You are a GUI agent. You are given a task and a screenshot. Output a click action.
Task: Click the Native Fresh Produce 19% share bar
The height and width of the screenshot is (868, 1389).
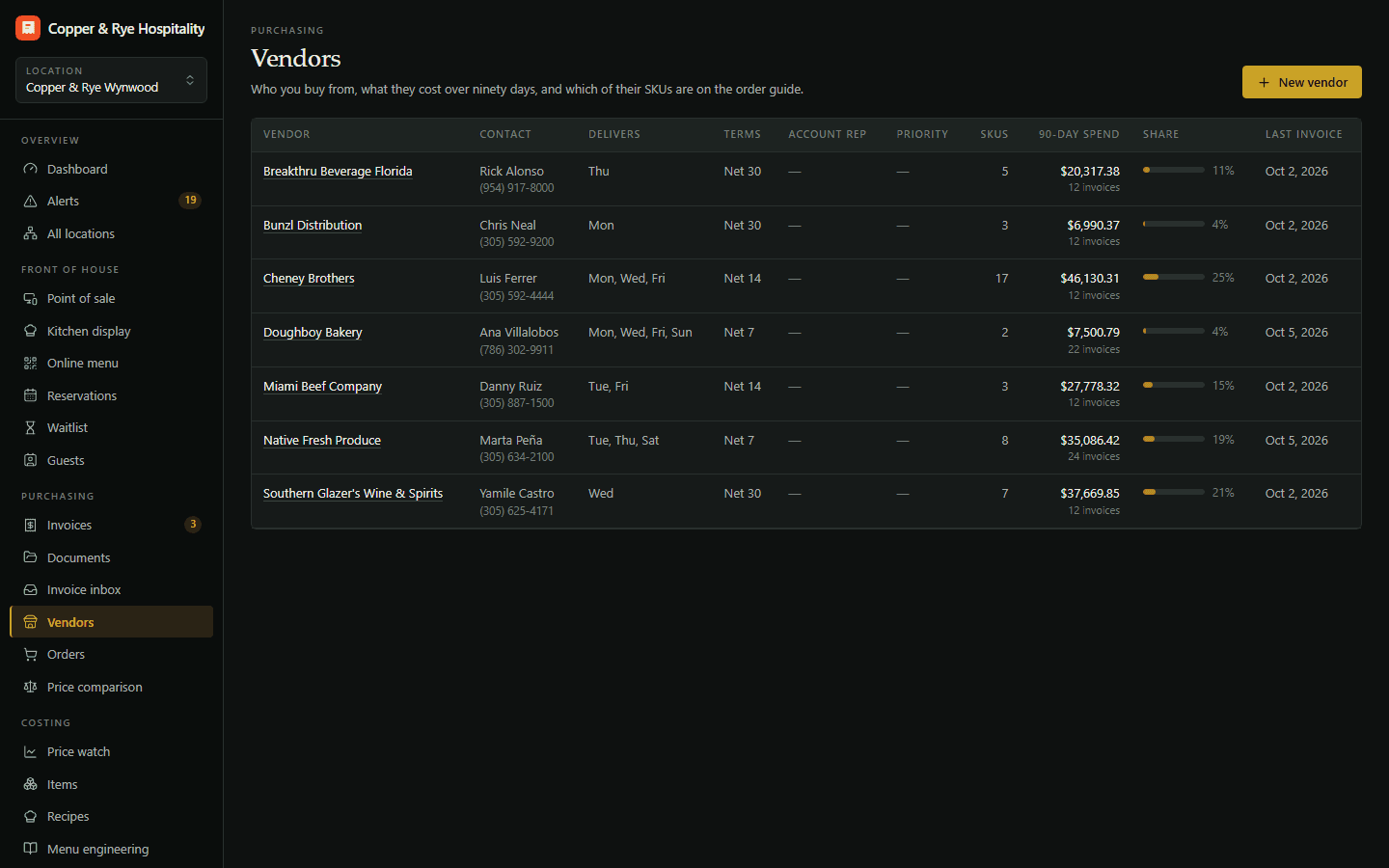pos(1174,439)
